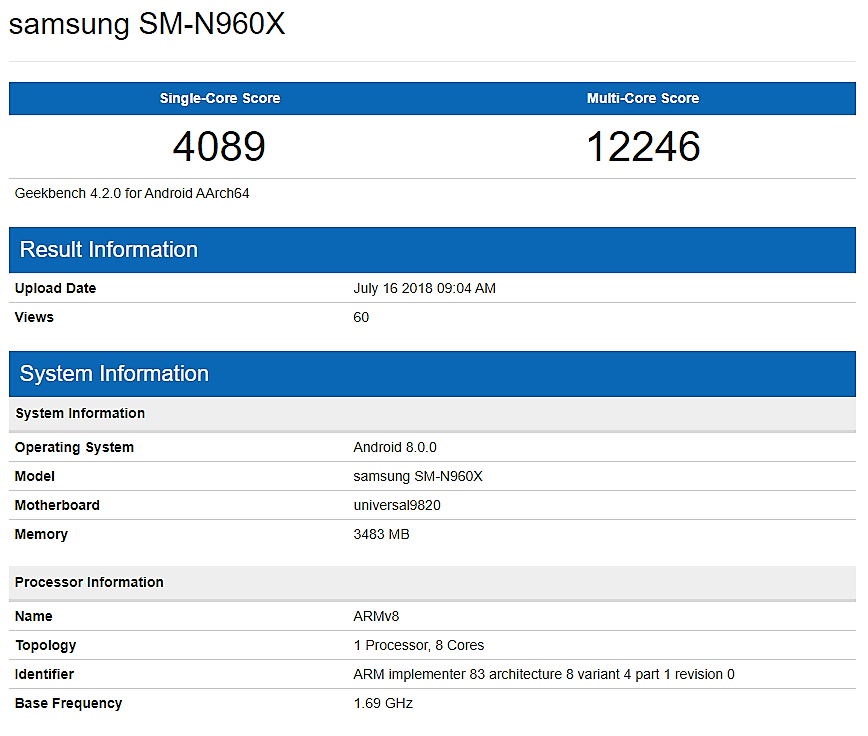
Task: Select the 'Single-Core Score' header
Action: pos(220,99)
